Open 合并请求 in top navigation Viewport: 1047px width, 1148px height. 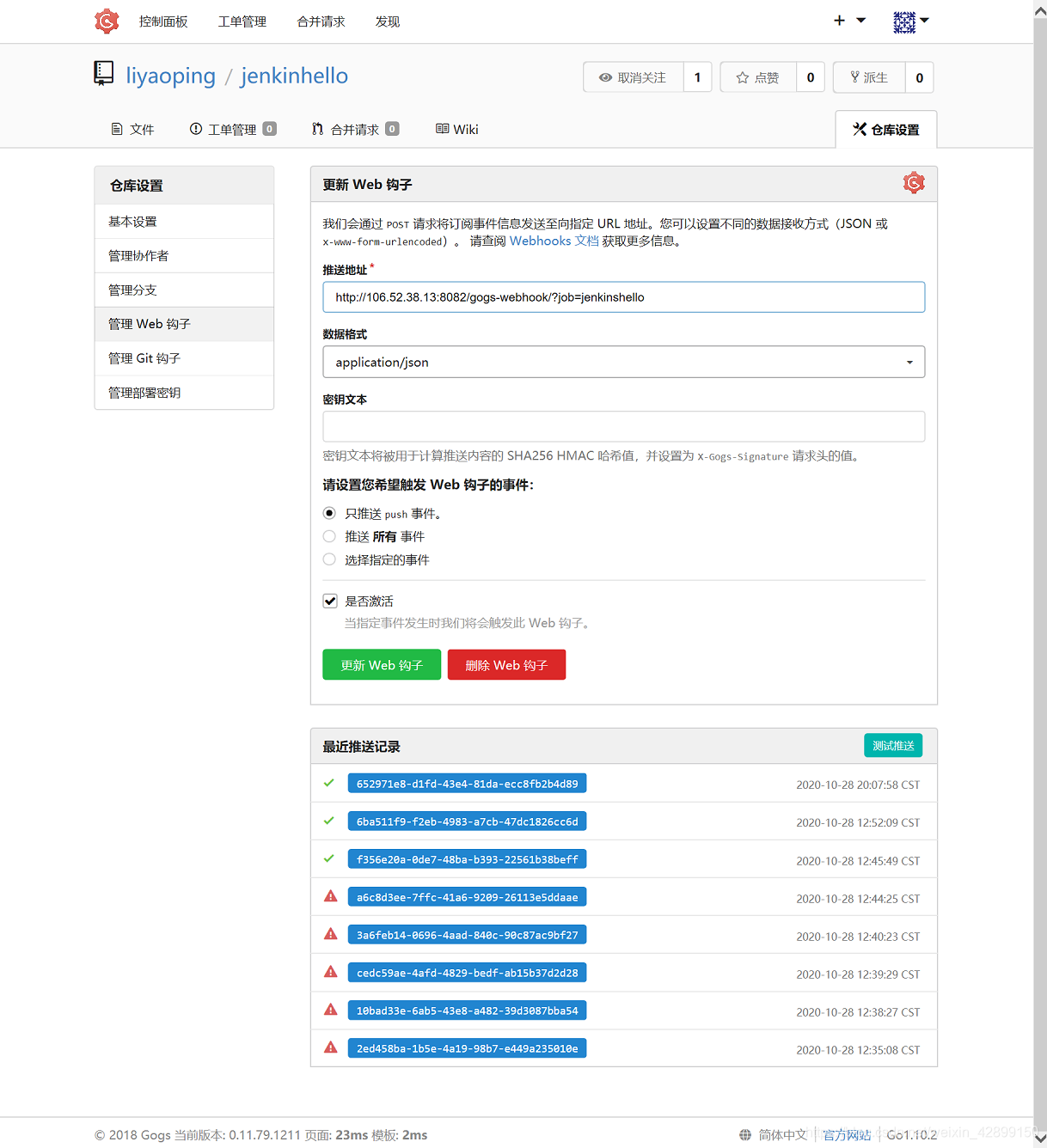tap(321, 21)
